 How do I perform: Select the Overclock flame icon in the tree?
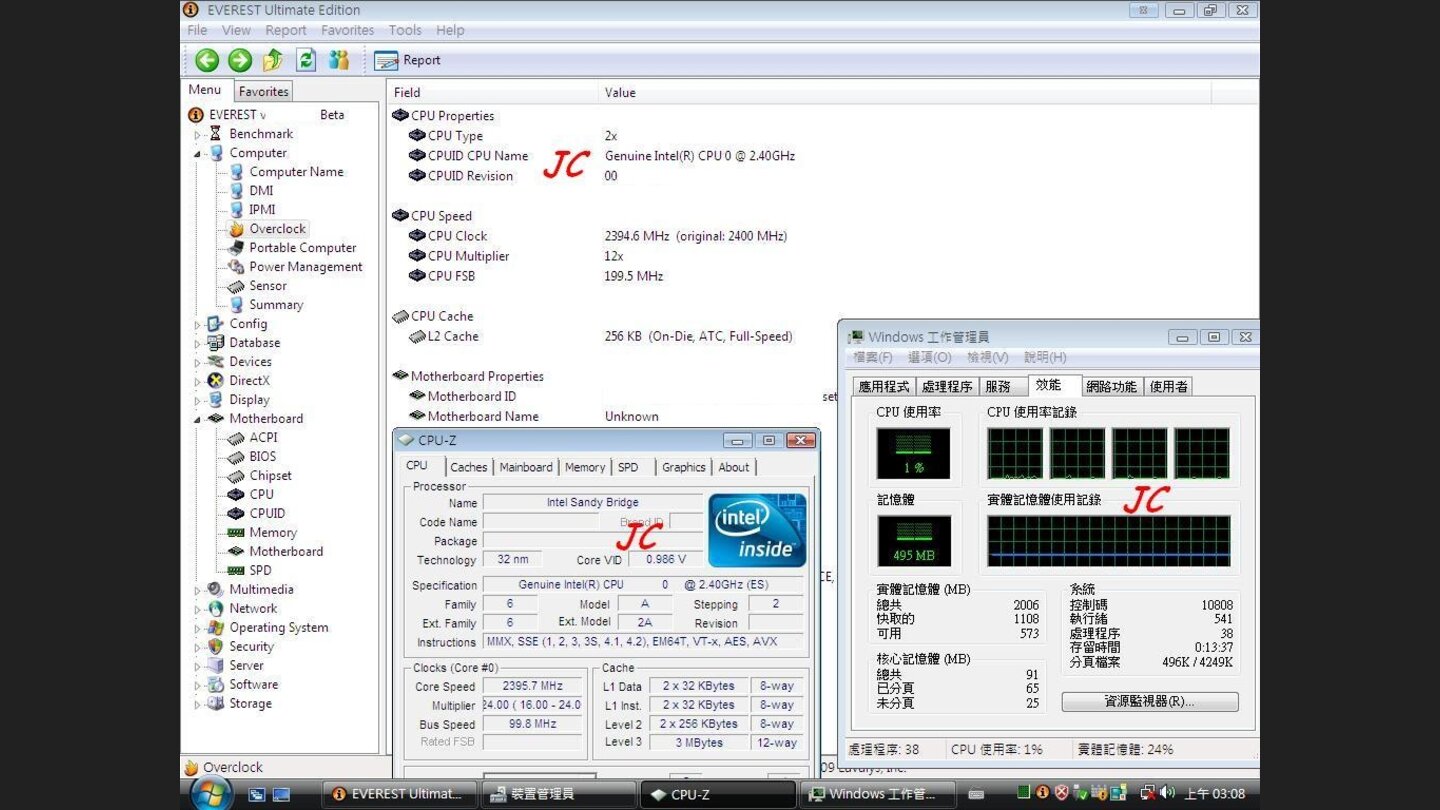236,229
